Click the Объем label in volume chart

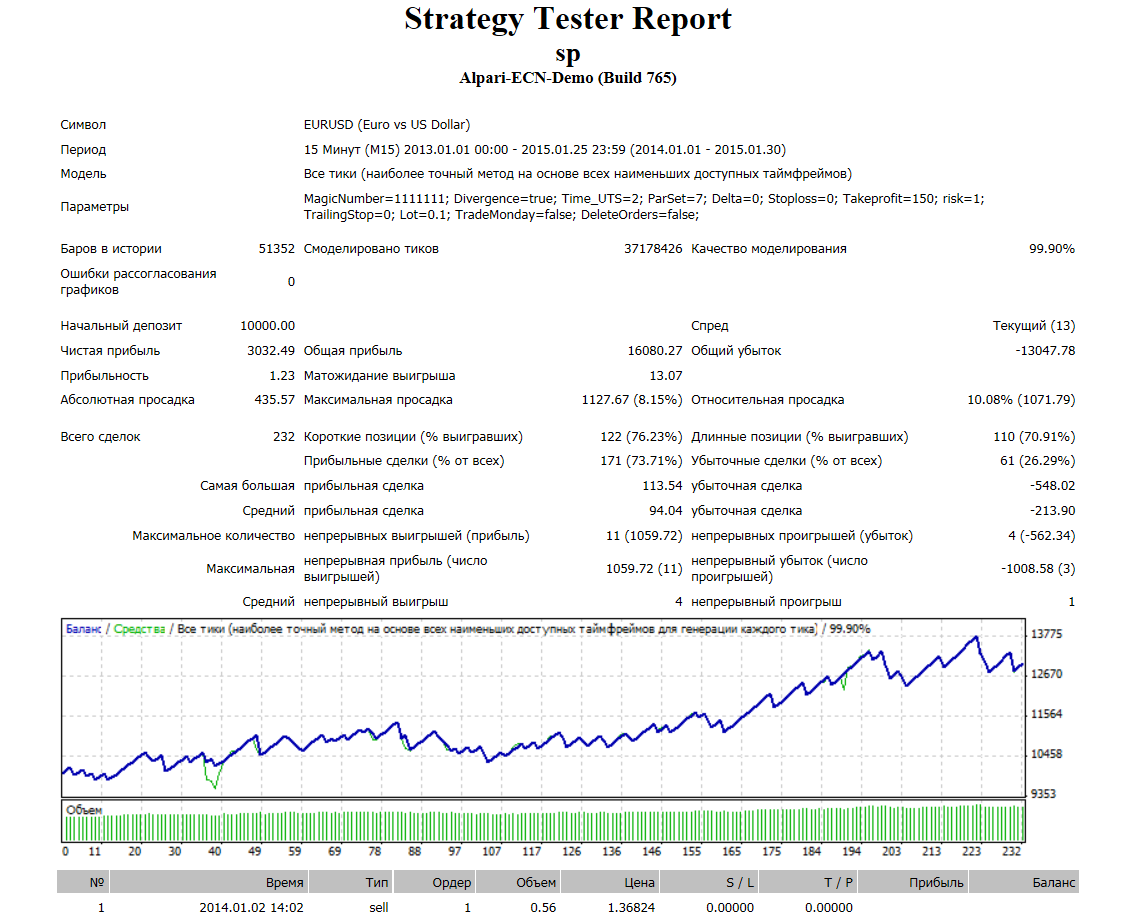pyautogui.click(x=84, y=810)
